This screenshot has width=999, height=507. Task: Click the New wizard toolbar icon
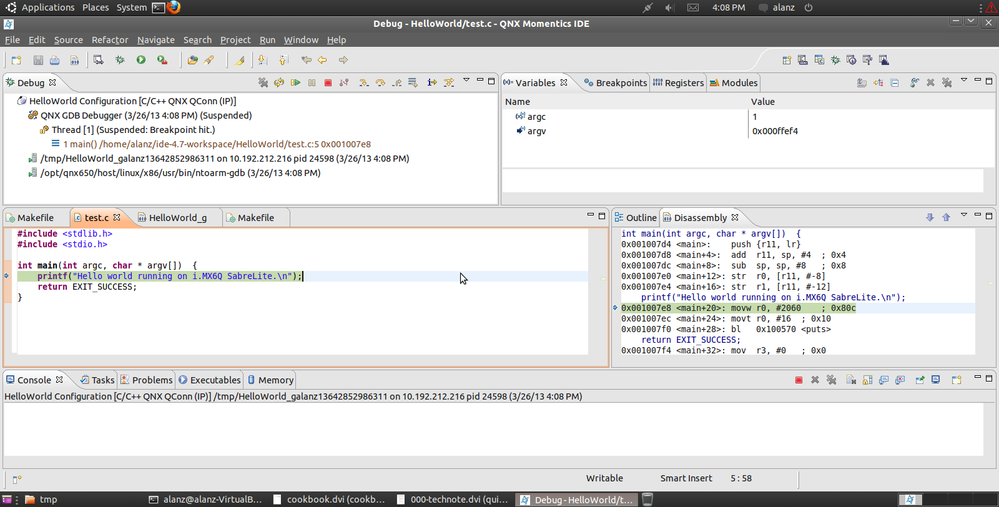click(x=17, y=60)
